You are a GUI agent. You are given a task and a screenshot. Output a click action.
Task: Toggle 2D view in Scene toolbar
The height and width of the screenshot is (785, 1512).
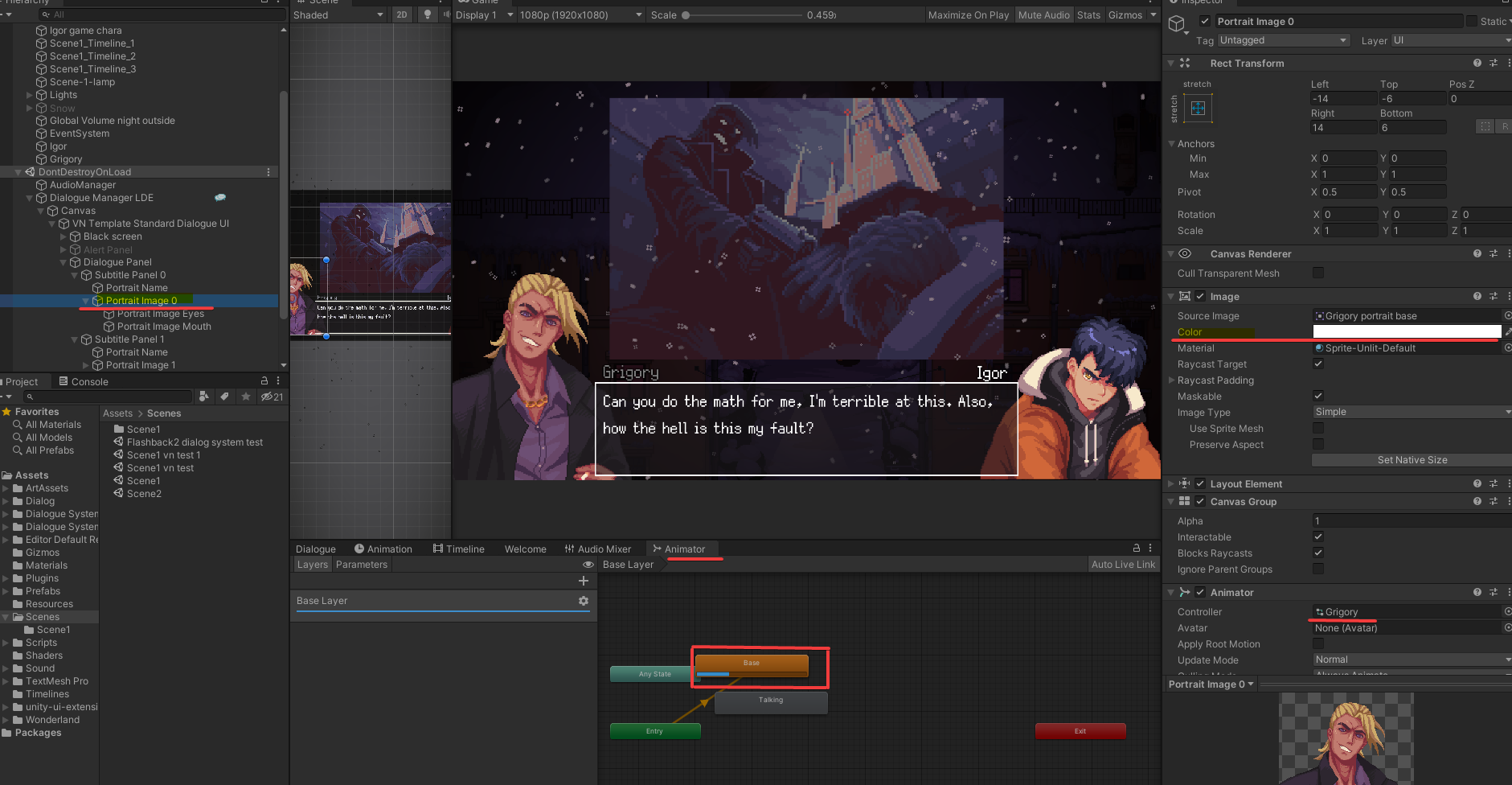click(x=402, y=14)
